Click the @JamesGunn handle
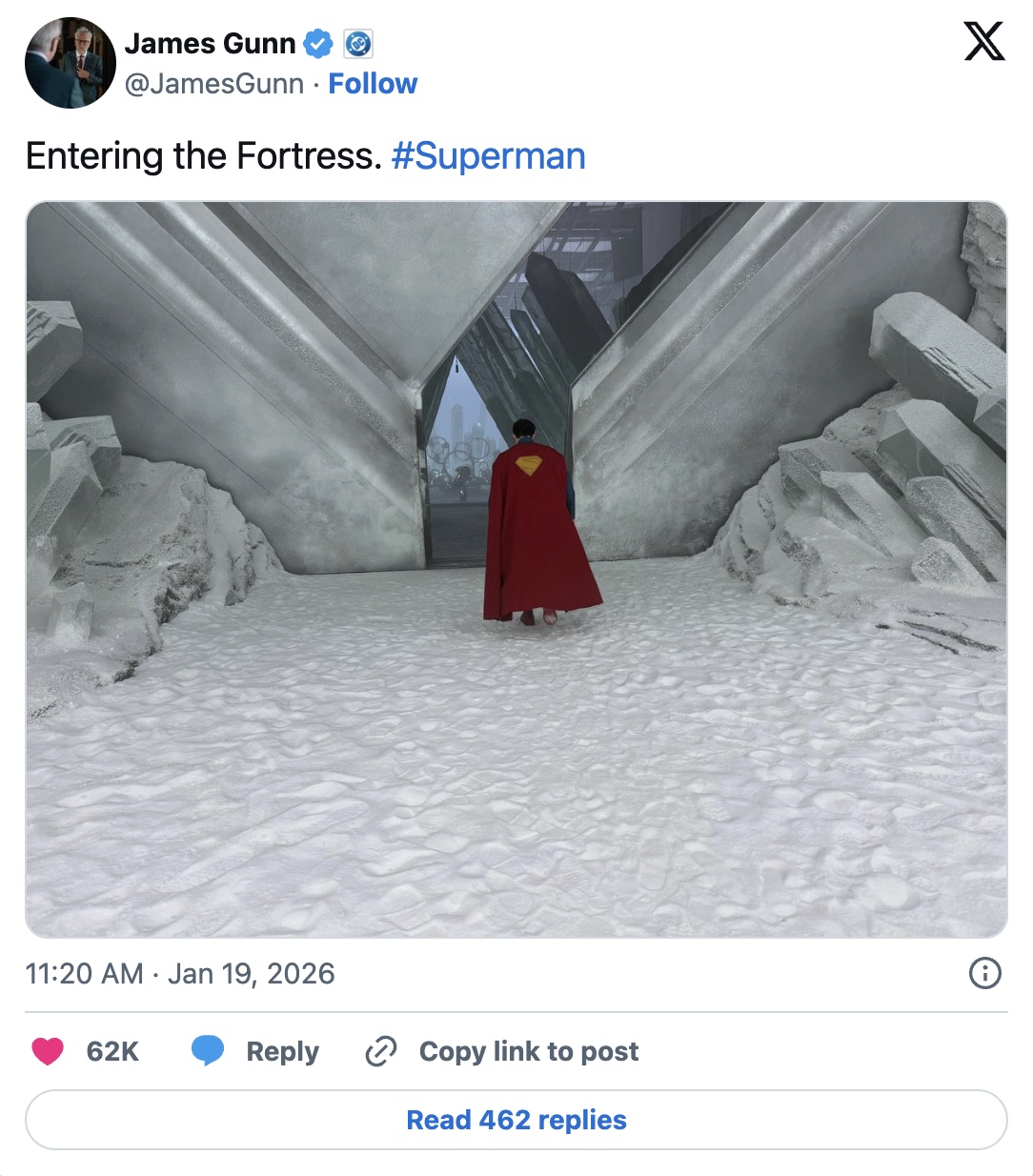This screenshot has width=1033, height=1176. click(214, 84)
